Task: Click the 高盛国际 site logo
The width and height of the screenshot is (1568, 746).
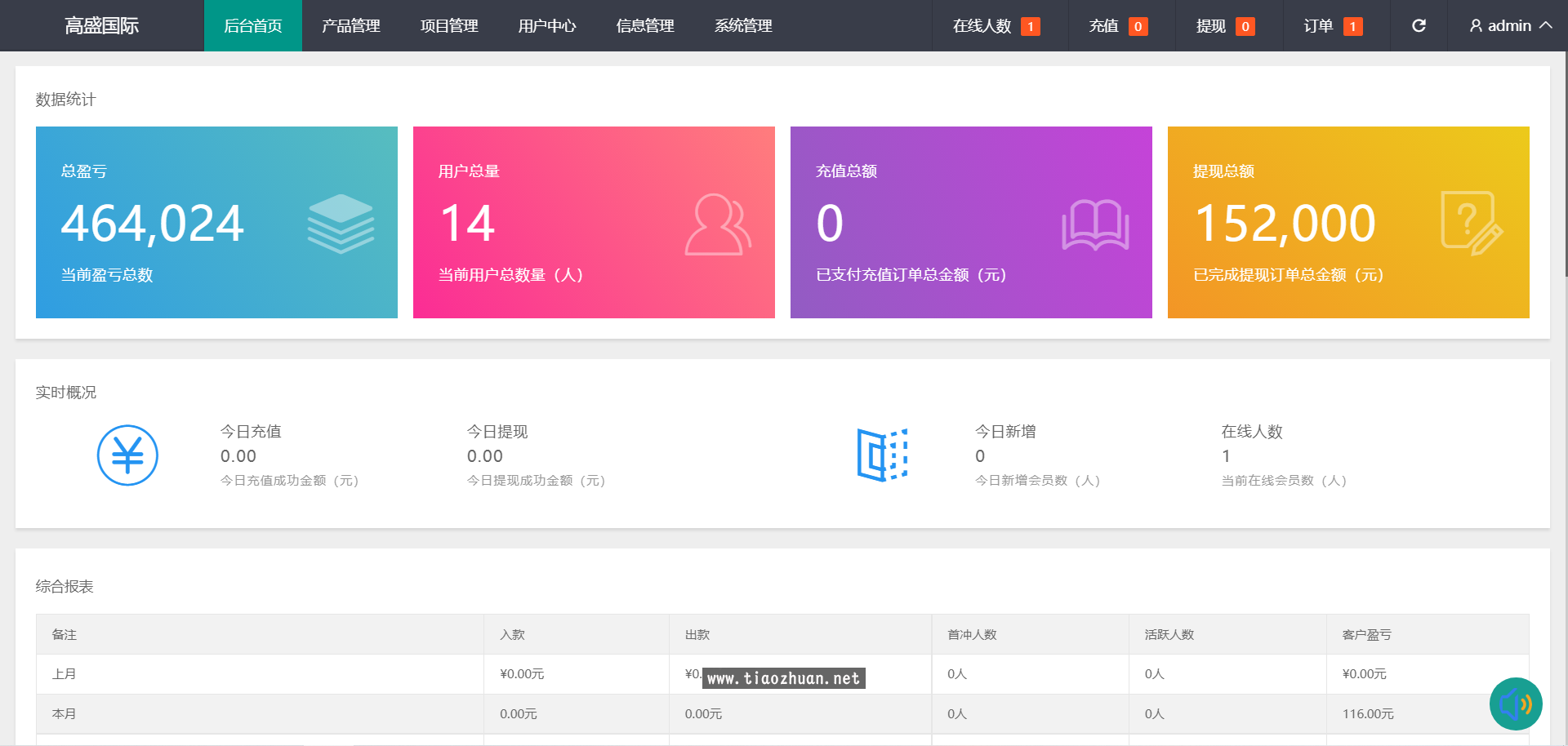Action: click(x=102, y=26)
